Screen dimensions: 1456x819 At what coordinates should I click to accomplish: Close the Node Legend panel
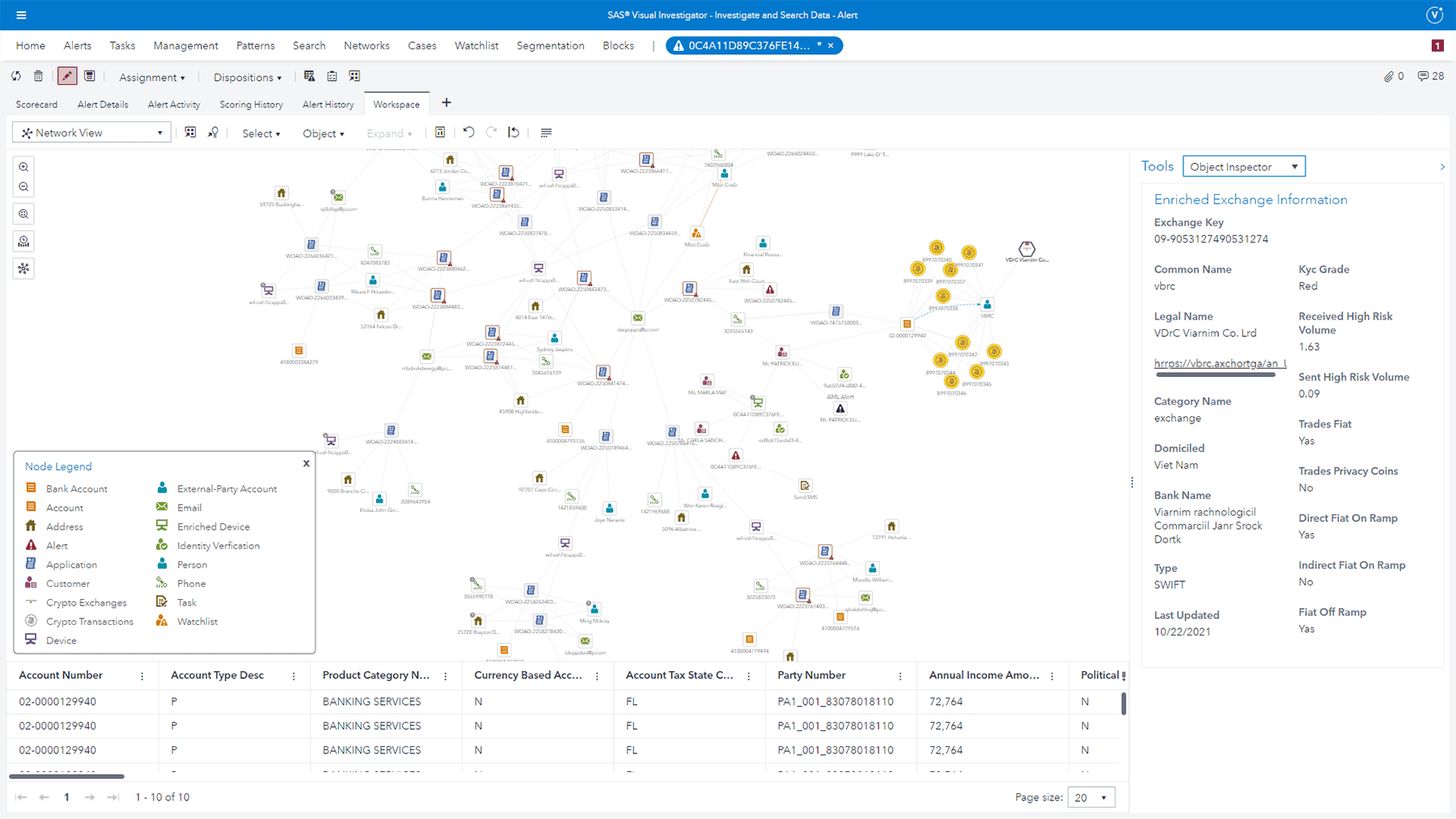pos(307,463)
